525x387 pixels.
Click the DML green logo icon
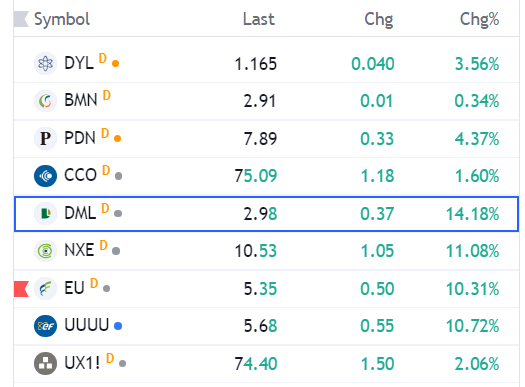tap(45, 213)
